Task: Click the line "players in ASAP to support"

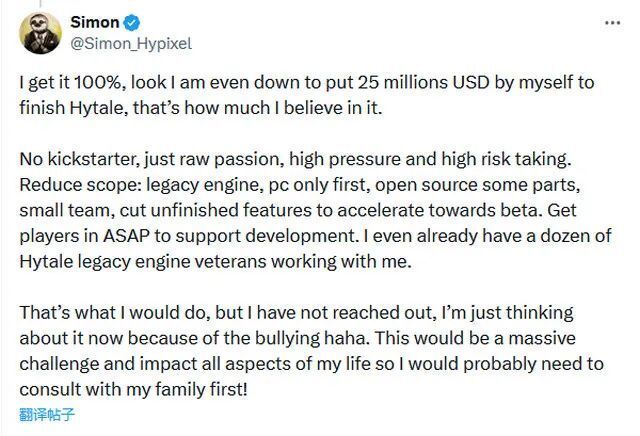Action: click(315, 236)
